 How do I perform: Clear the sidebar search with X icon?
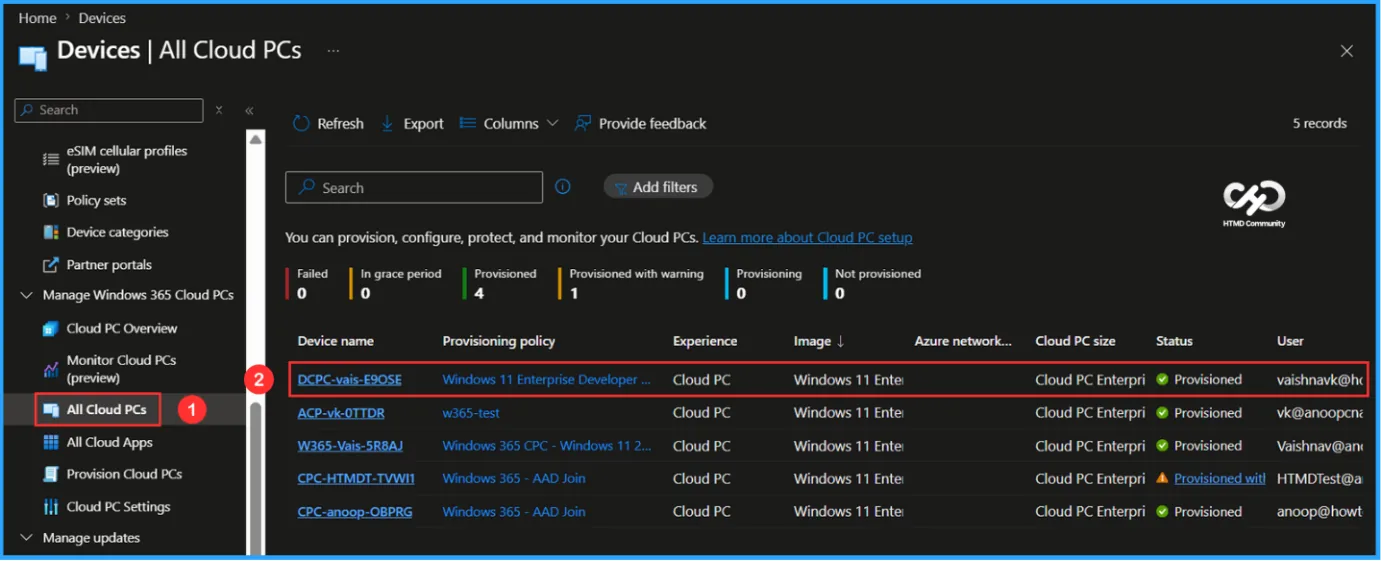pos(219,110)
